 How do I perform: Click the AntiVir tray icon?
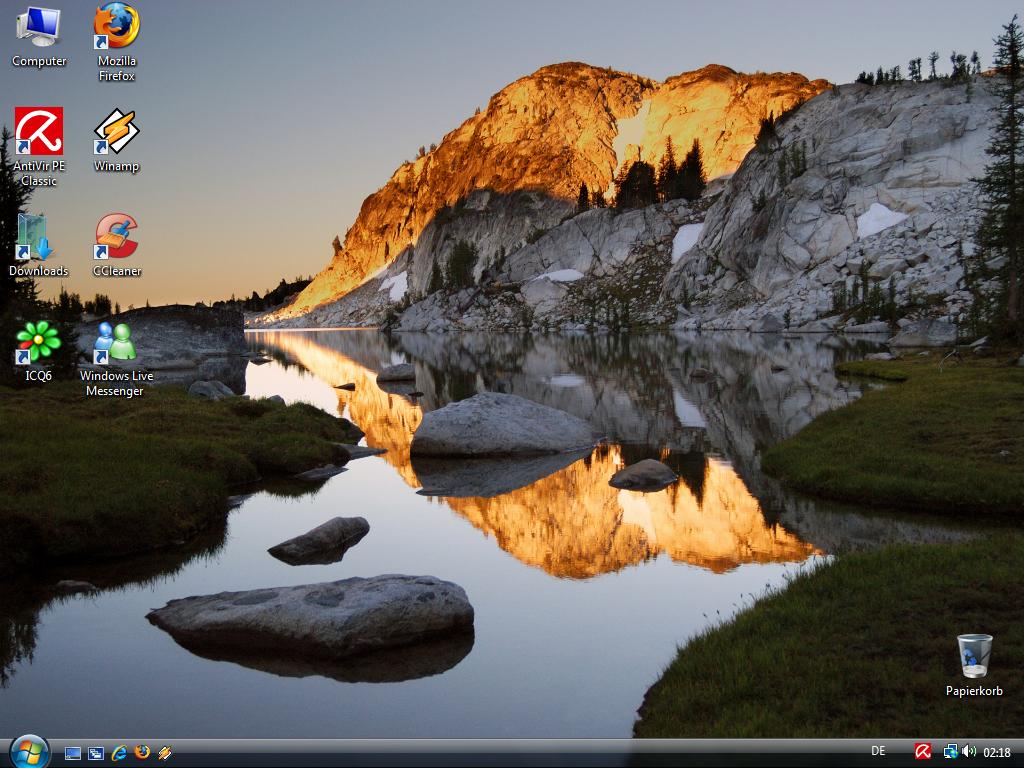point(923,752)
